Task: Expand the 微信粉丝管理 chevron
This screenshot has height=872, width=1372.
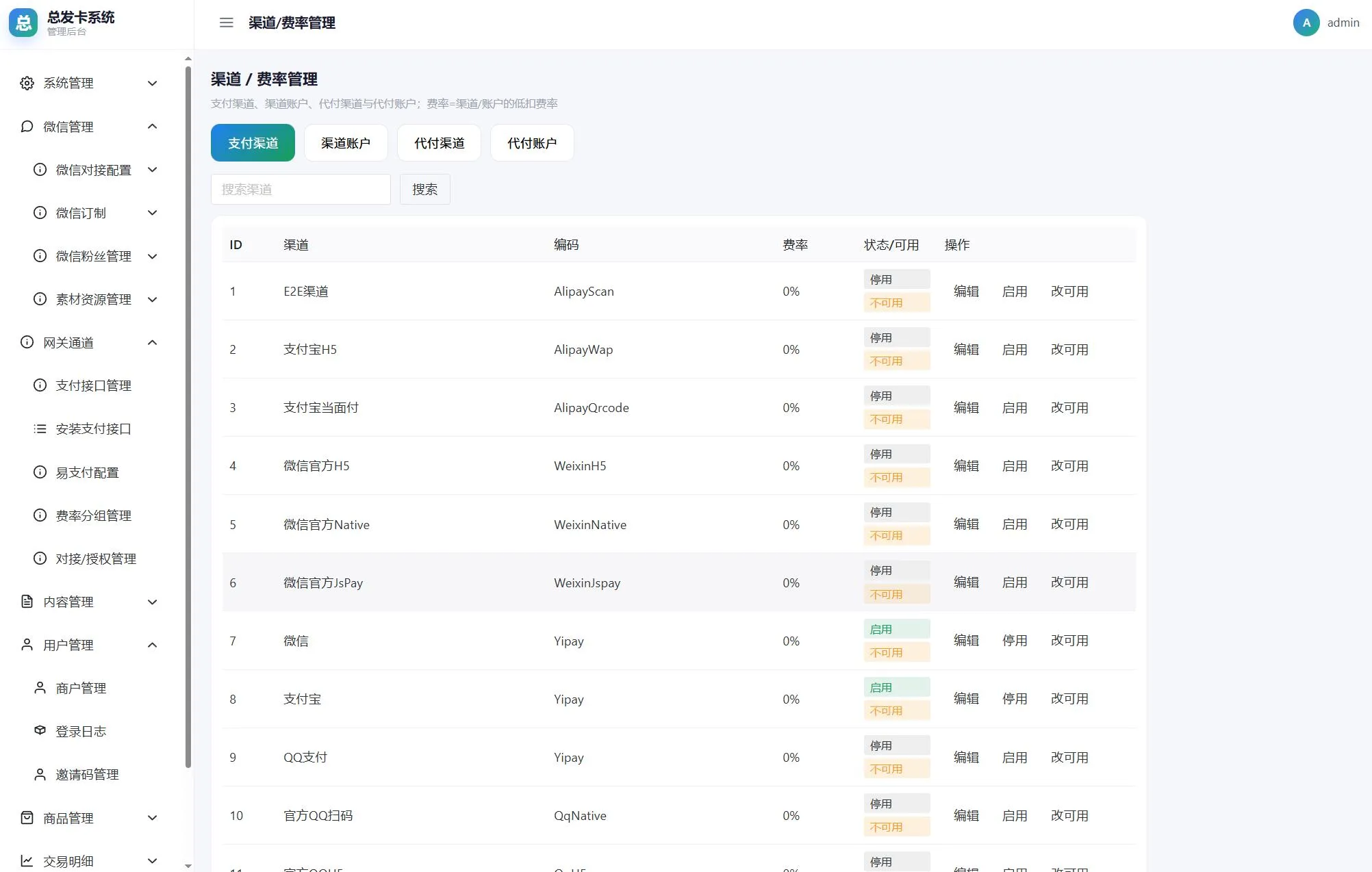Action: (153, 257)
